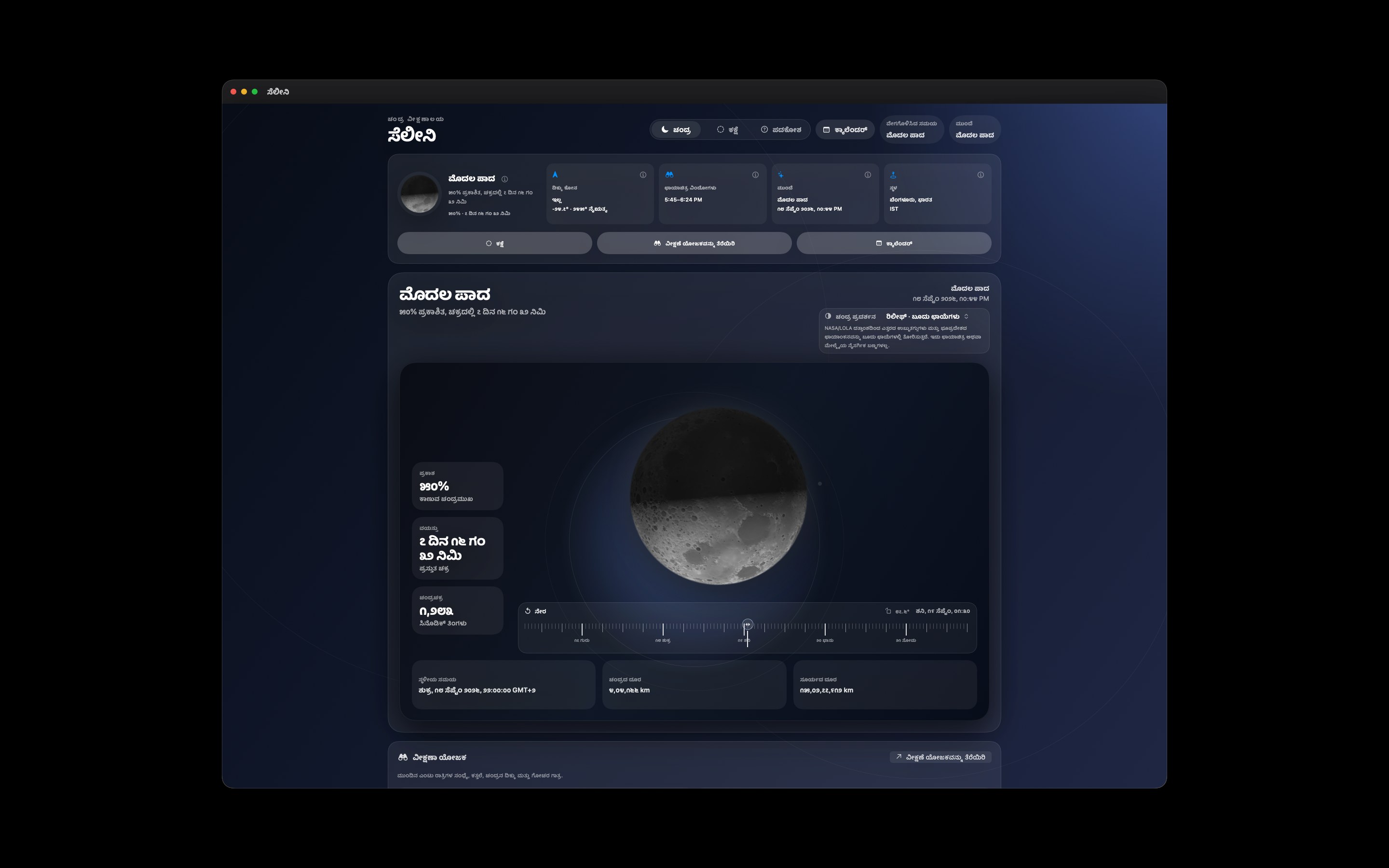Switch to the ಚಂದ್ರ (Moon) tab
The image size is (1389, 868).
coord(676,130)
